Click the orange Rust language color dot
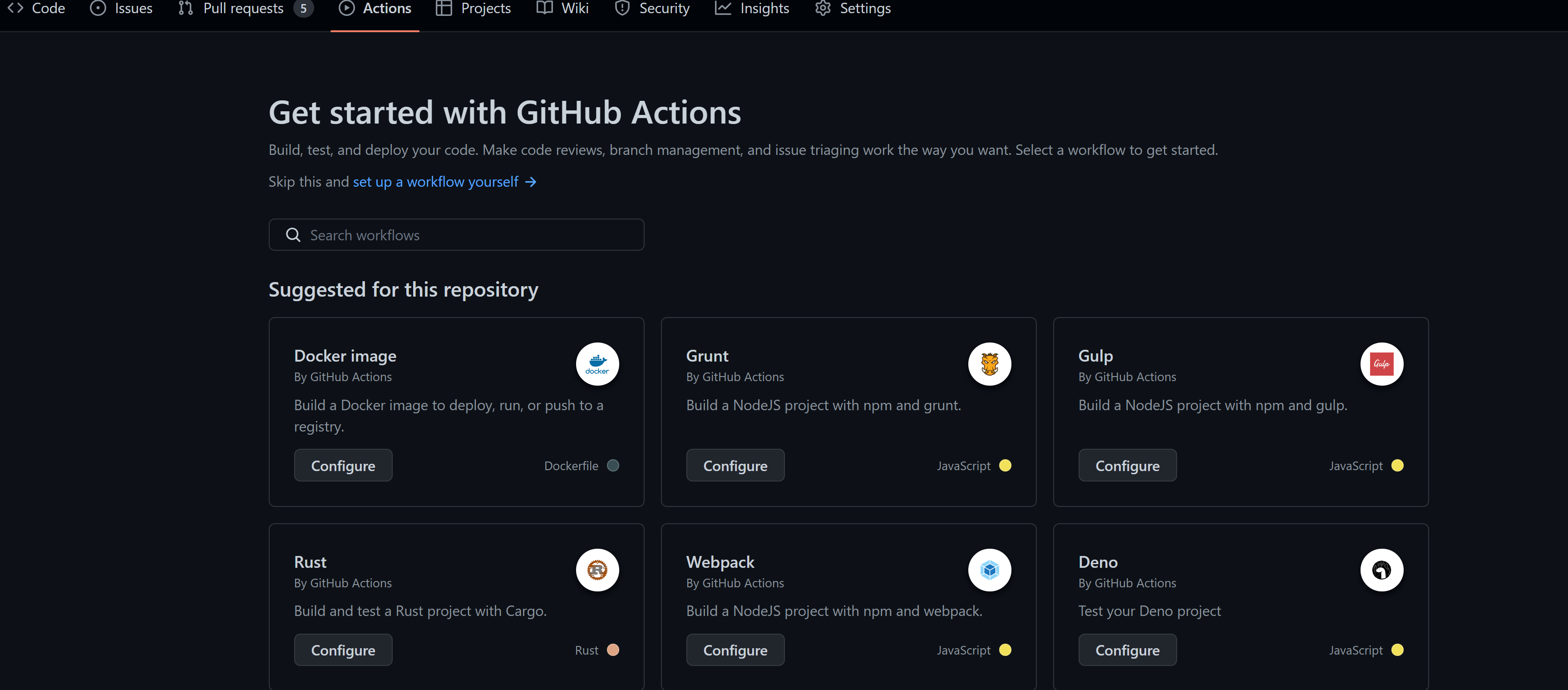This screenshot has height=690, width=1568. [x=613, y=650]
